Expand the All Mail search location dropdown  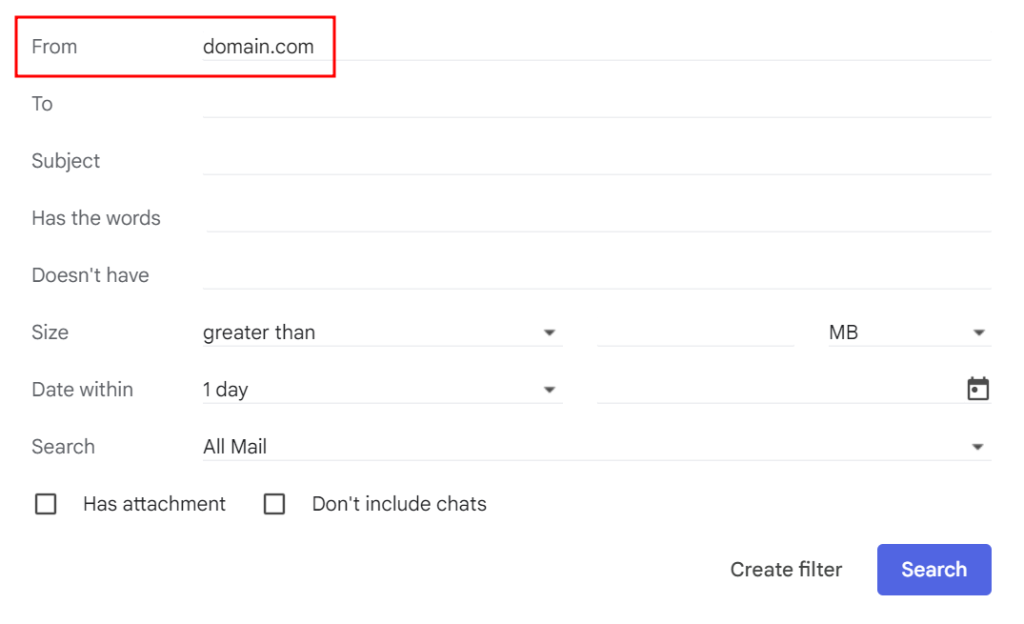[596, 447]
